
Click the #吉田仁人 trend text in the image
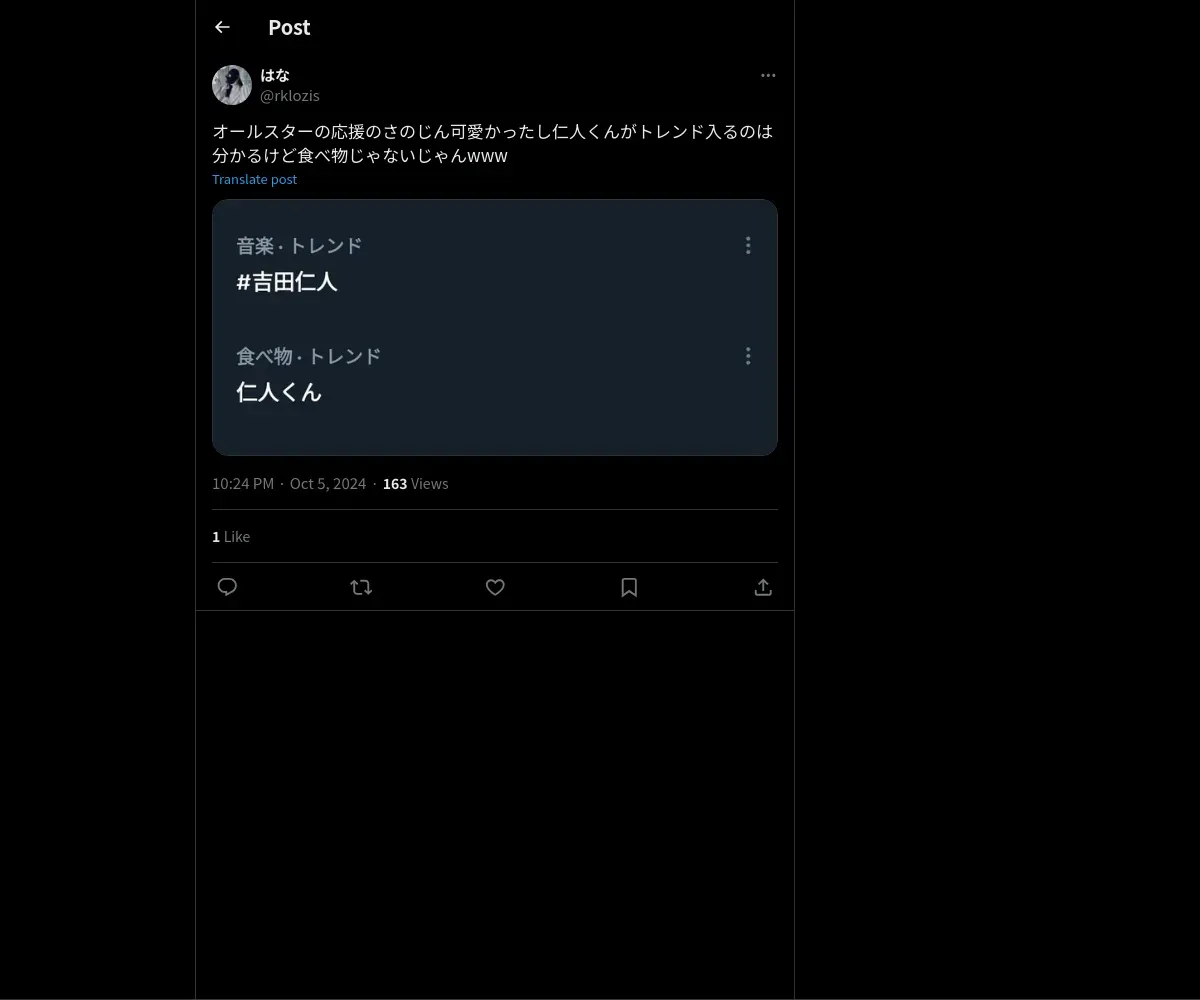[287, 282]
